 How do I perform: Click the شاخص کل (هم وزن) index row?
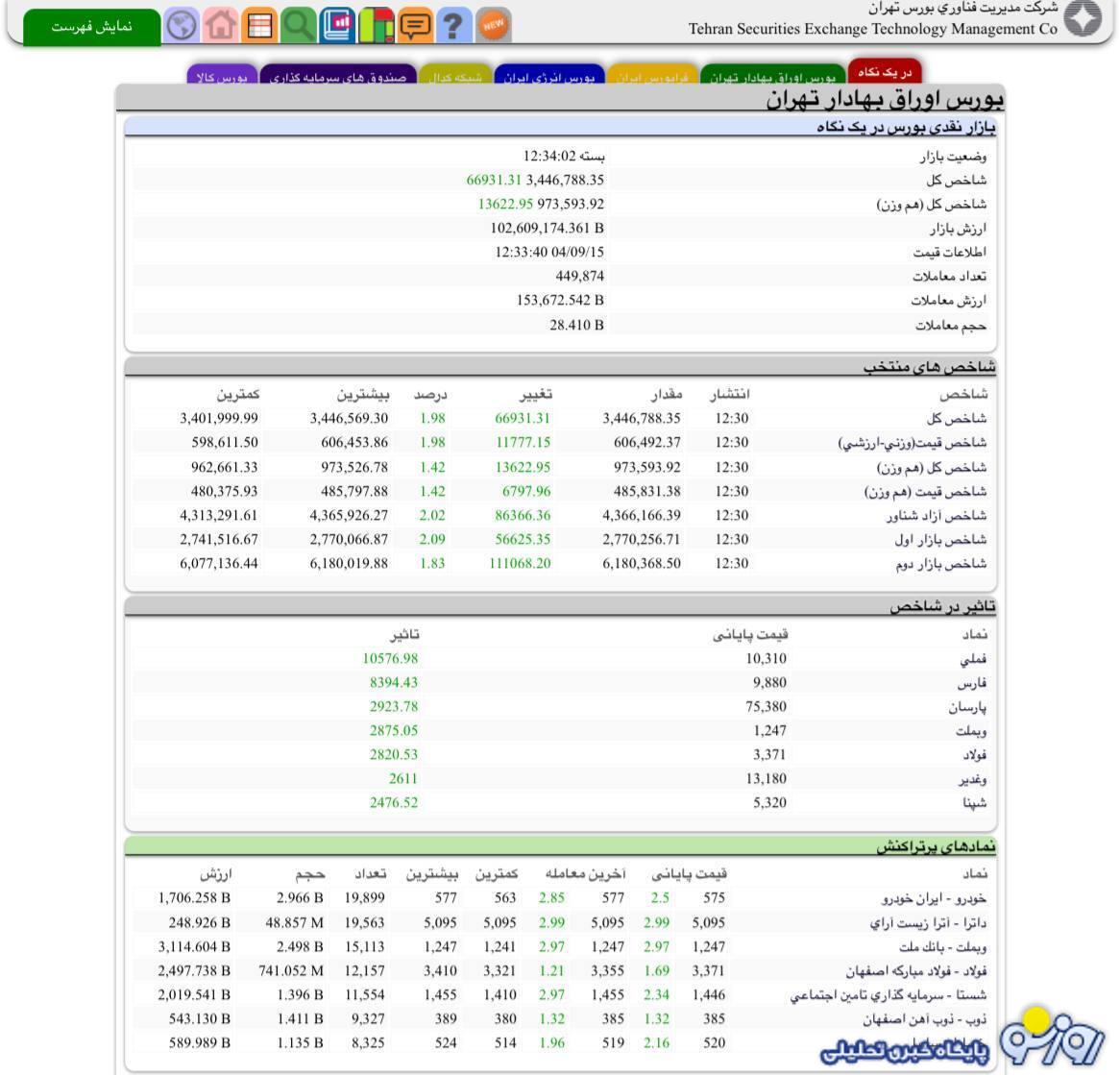(931, 468)
